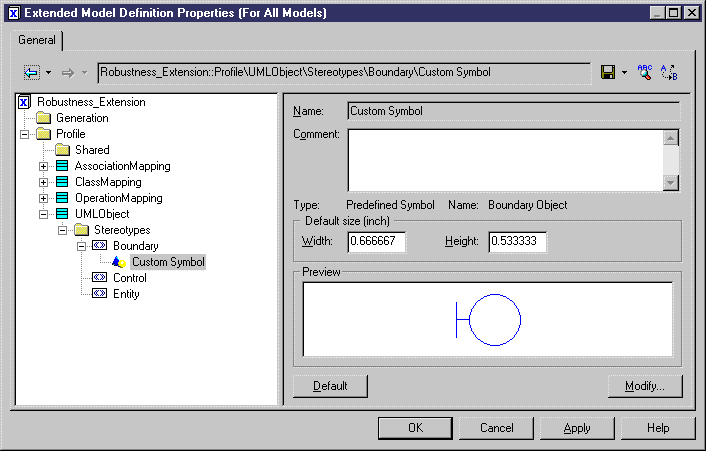Select OperationMapping tree label
706x451 pixels.
pyautogui.click(x=119, y=198)
